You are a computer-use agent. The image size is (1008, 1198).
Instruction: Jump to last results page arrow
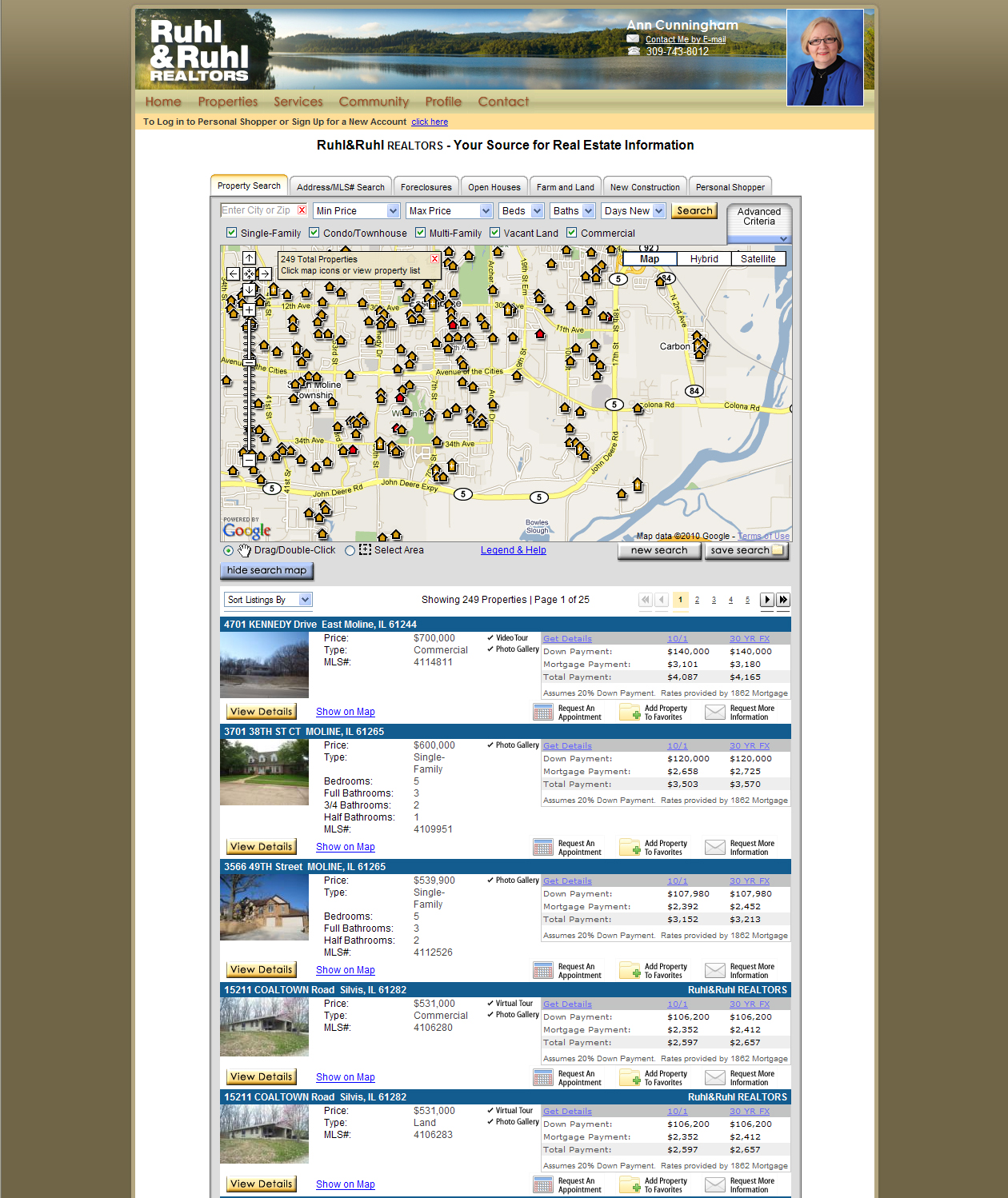point(783,600)
